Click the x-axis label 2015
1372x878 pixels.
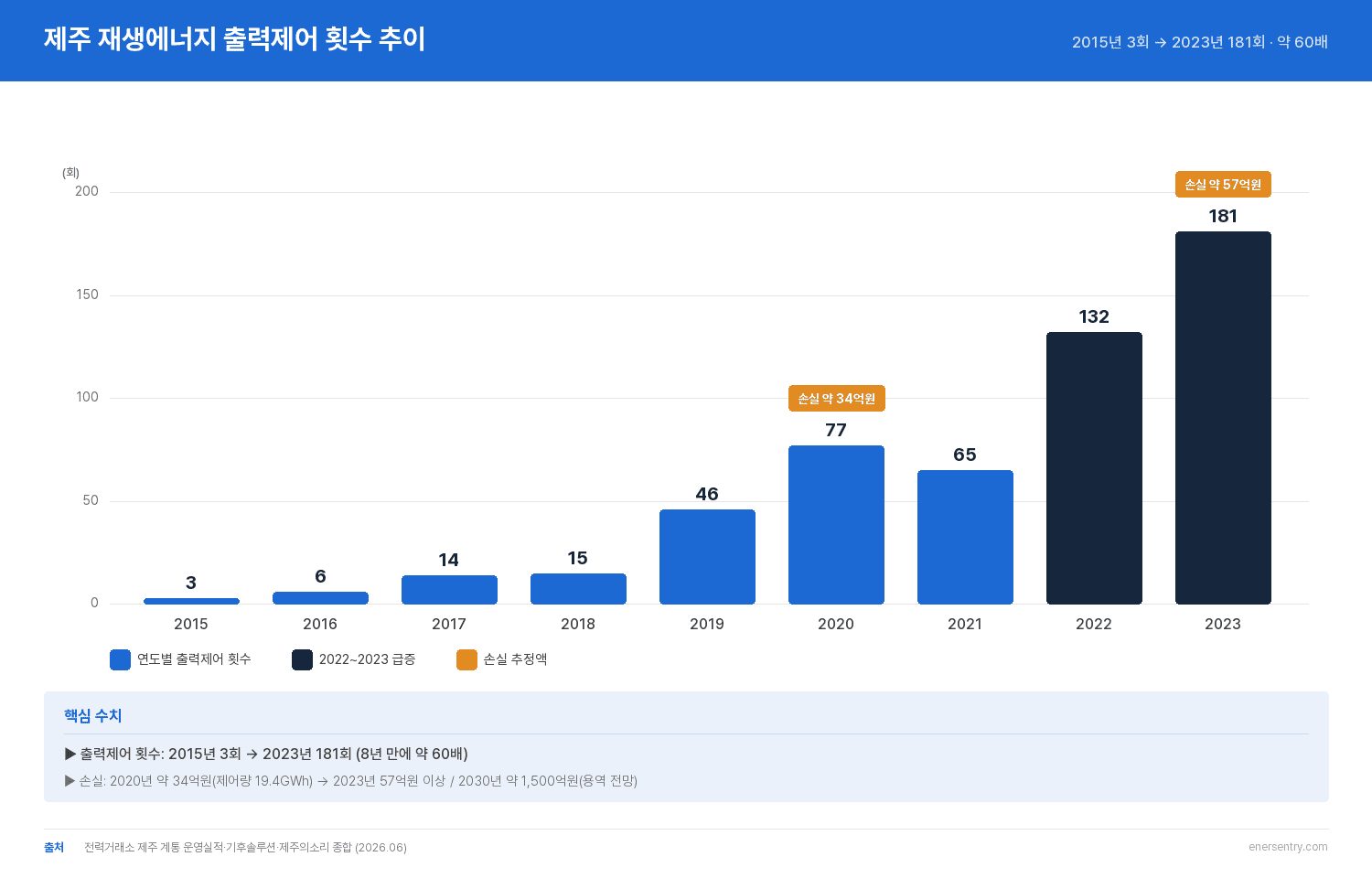click(x=191, y=624)
